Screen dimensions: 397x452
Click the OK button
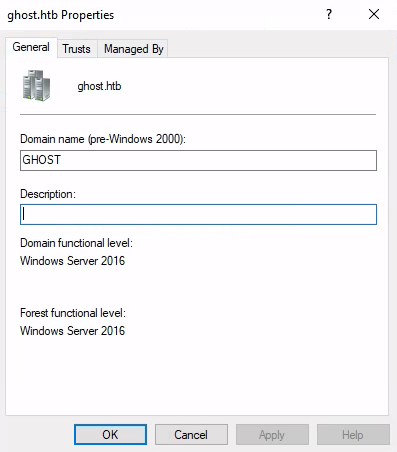click(110, 435)
